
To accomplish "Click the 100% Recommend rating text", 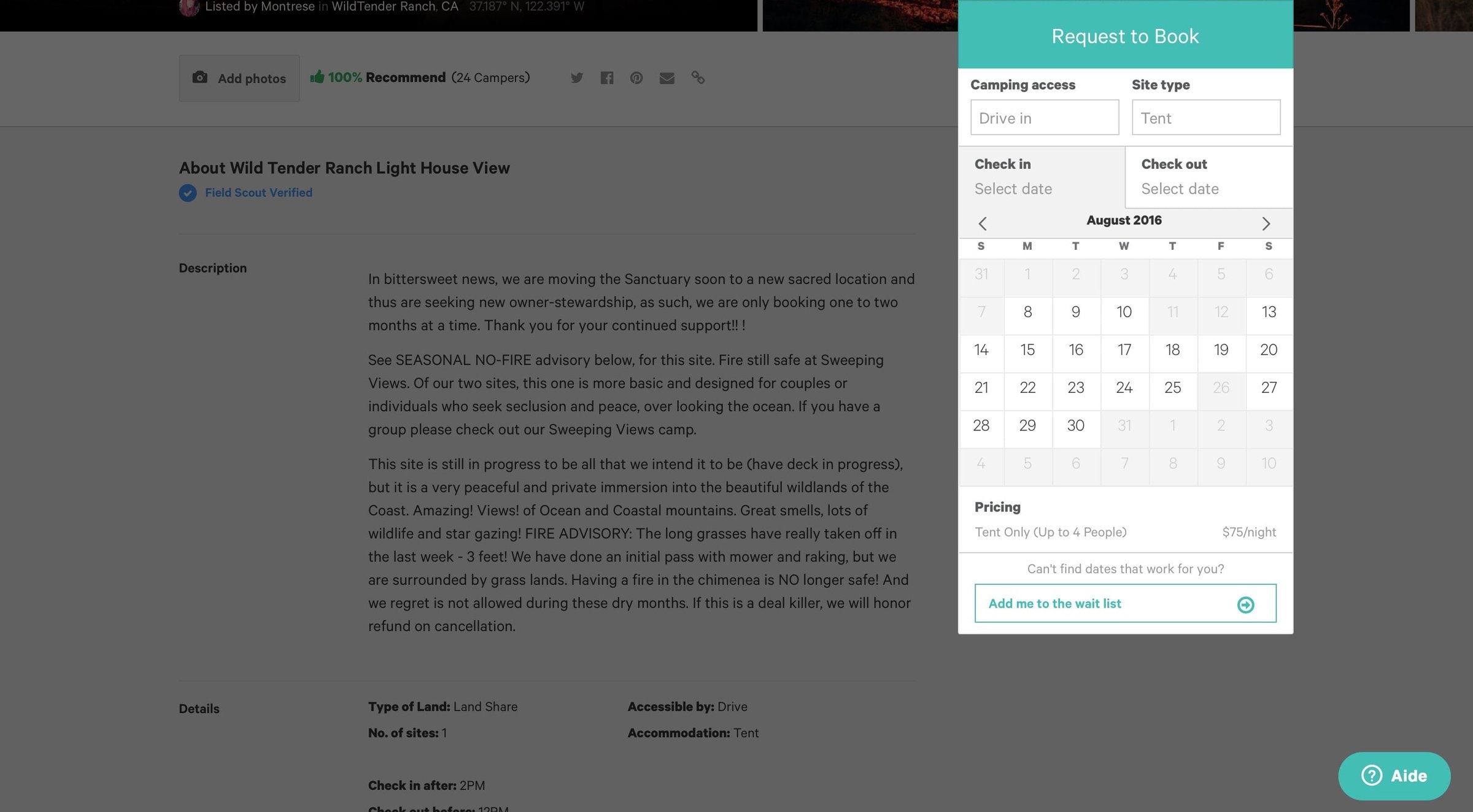I will [x=387, y=77].
